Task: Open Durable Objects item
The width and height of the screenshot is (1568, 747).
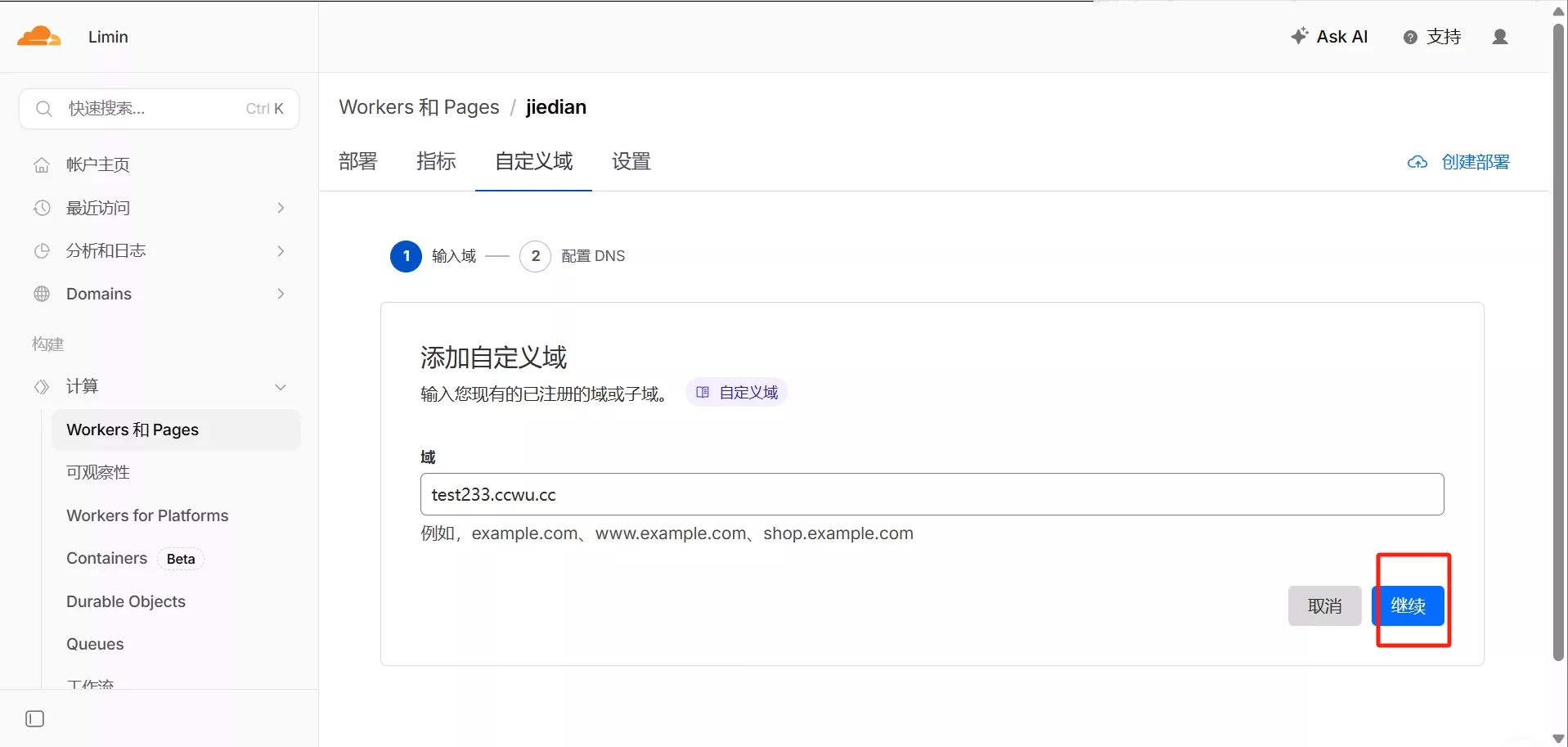Action: pos(126,601)
